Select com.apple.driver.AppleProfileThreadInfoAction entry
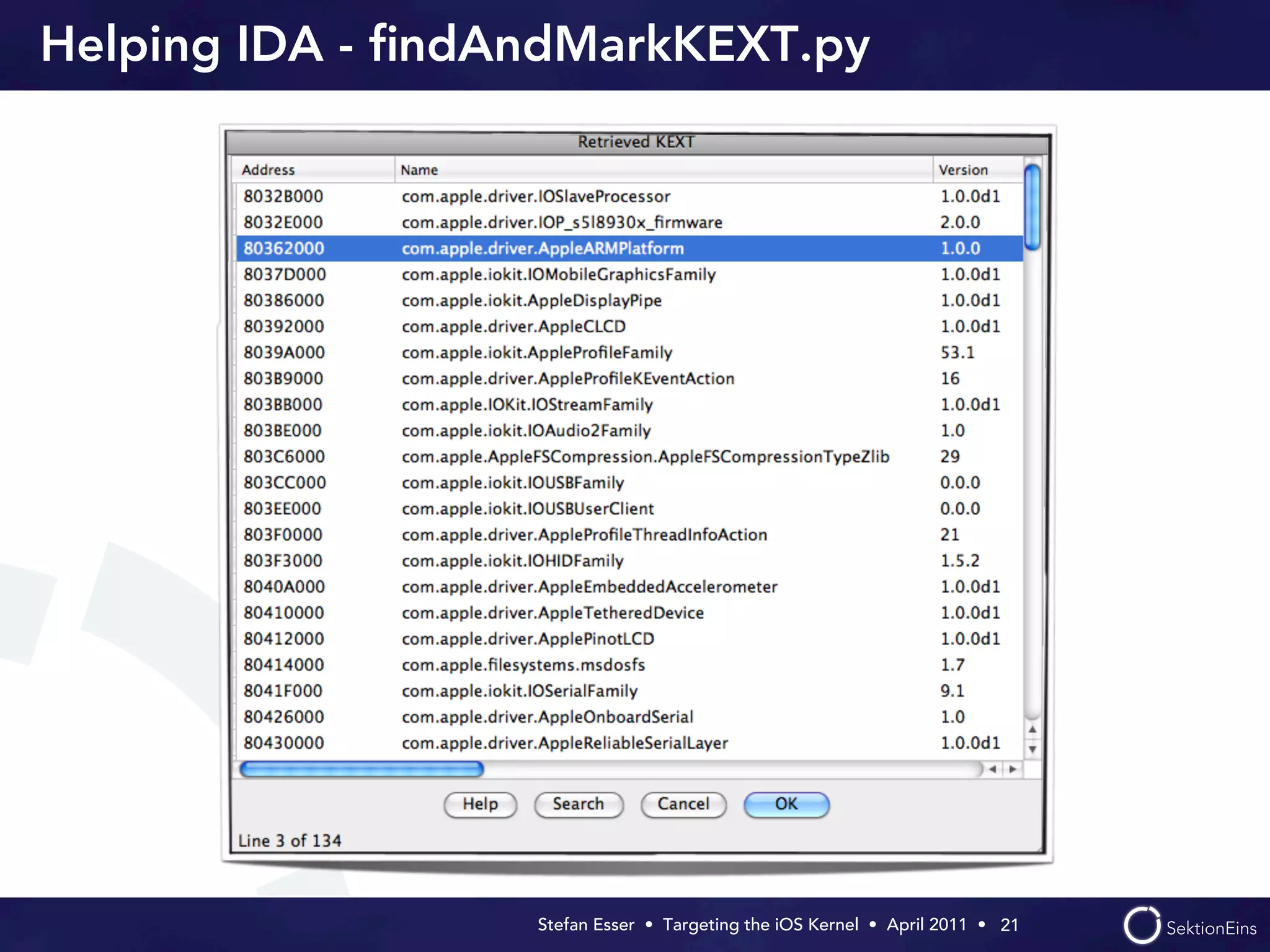 tap(629, 535)
